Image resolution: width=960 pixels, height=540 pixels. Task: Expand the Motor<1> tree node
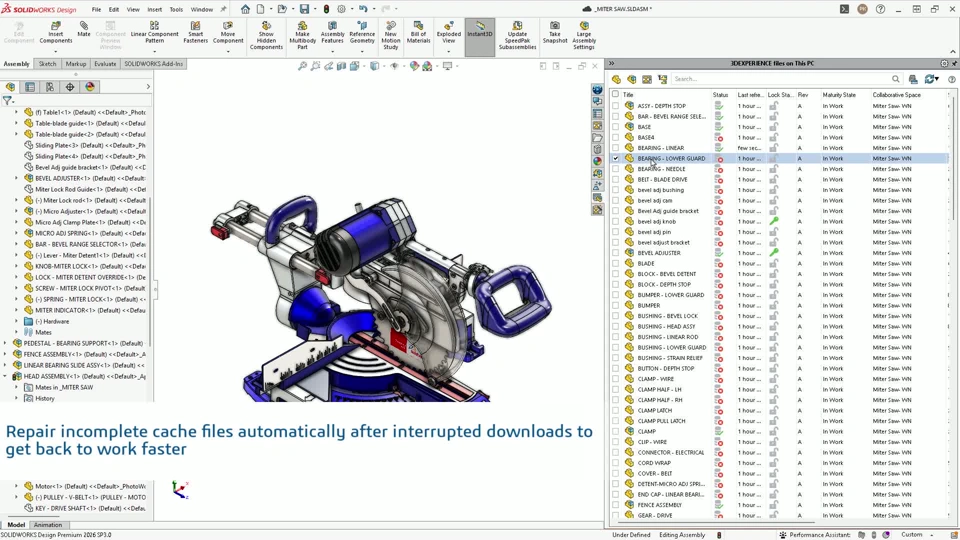coord(17,486)
